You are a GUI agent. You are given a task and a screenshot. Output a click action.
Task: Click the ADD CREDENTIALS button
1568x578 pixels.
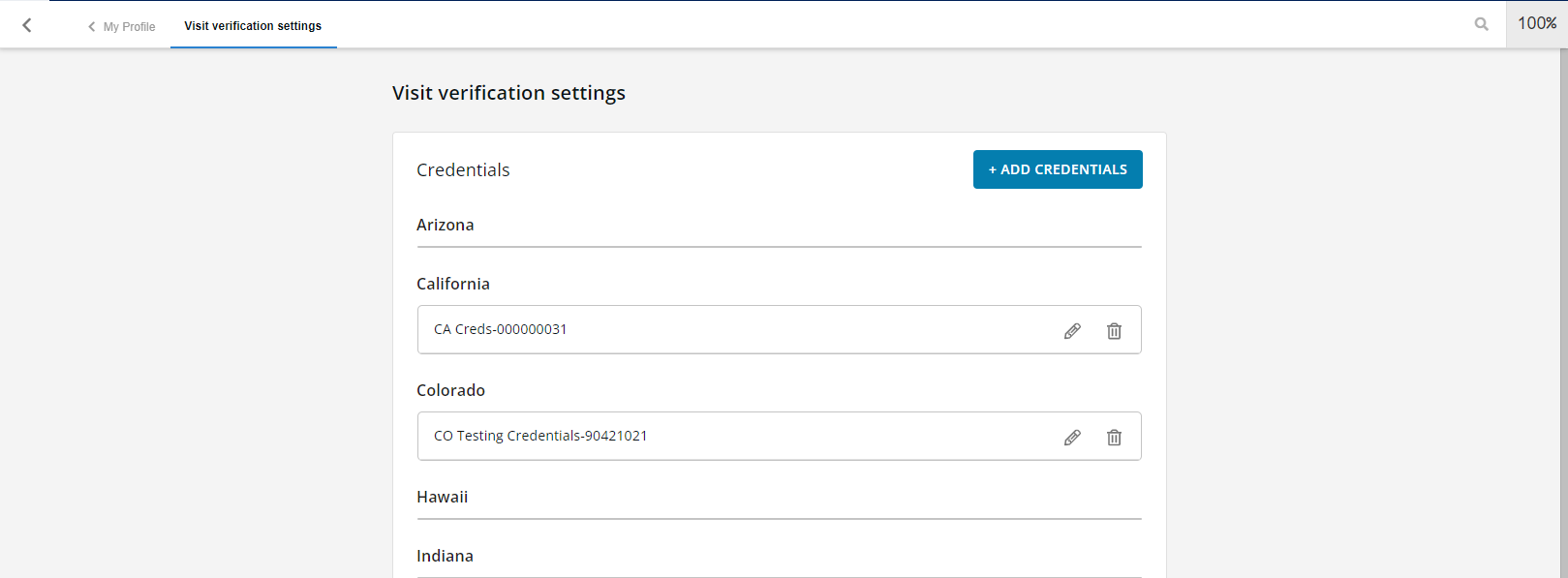1058,169
